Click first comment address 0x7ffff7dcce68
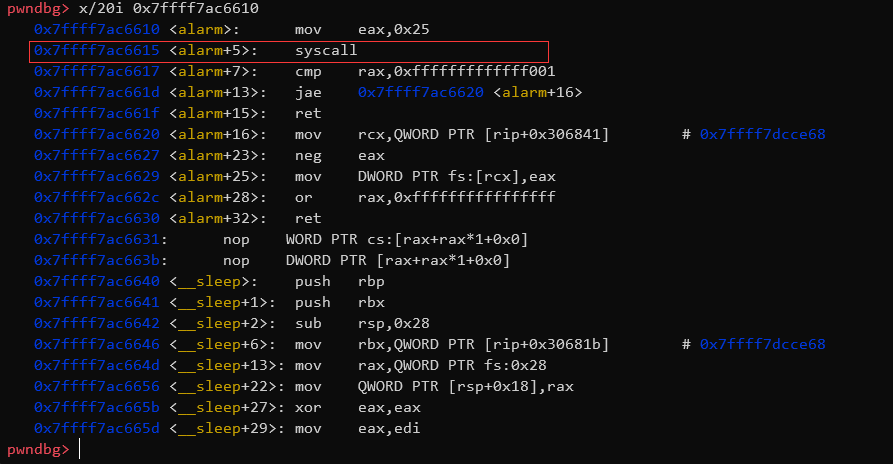The width and height of the screenshot is (893, 464). [762, 134]
